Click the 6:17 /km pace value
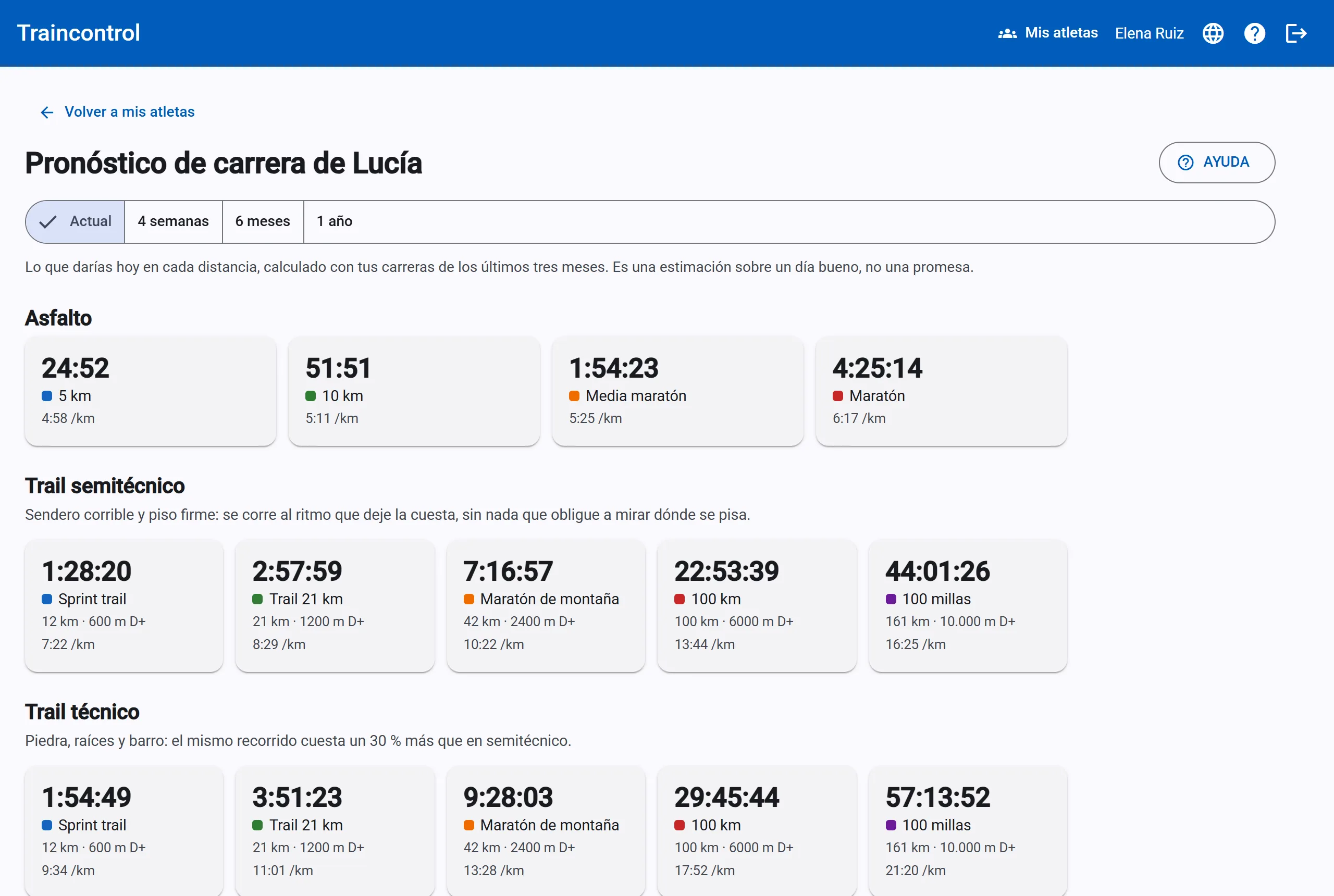The image size is (1334, 896). pyautogui.click(x=858, y=418)
